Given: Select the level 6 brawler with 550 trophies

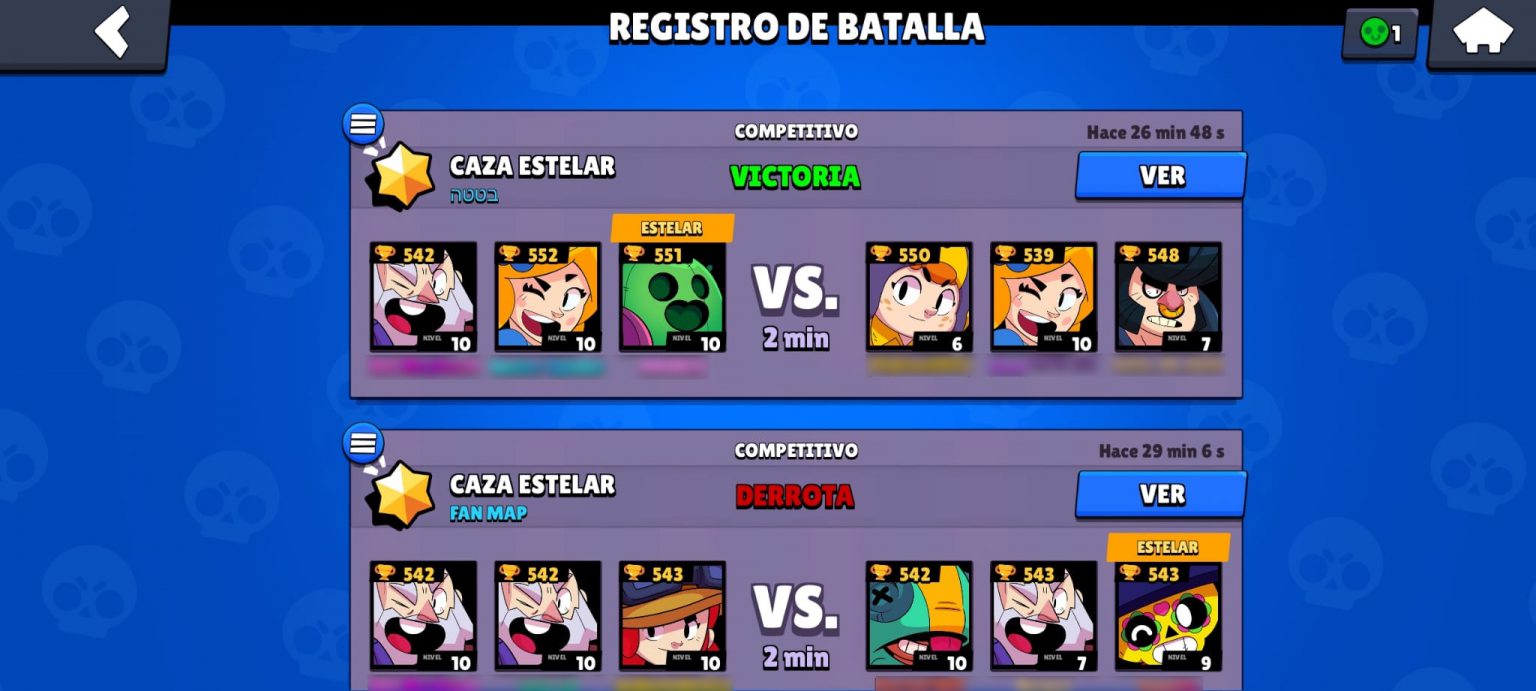Looking at the screenshot, I should pyautogui.click(x=919, y=297).
